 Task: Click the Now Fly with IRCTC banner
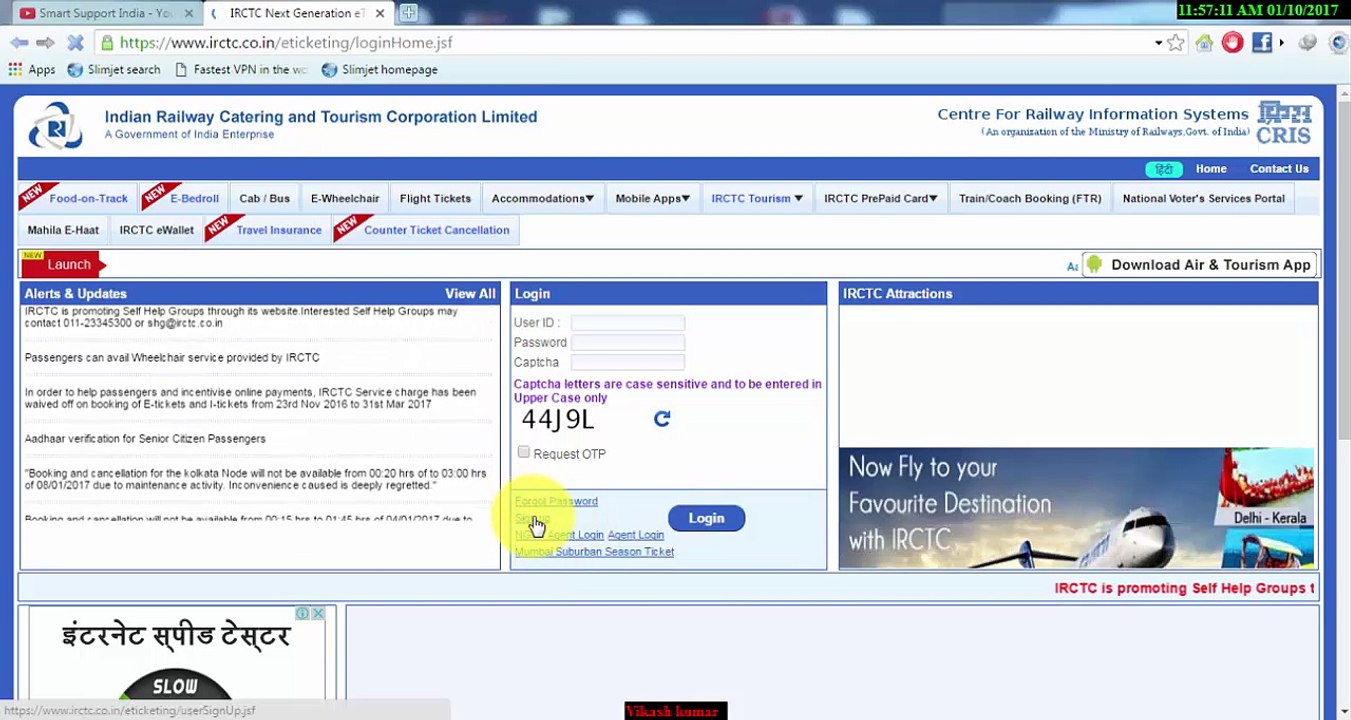click(1076, 508)
